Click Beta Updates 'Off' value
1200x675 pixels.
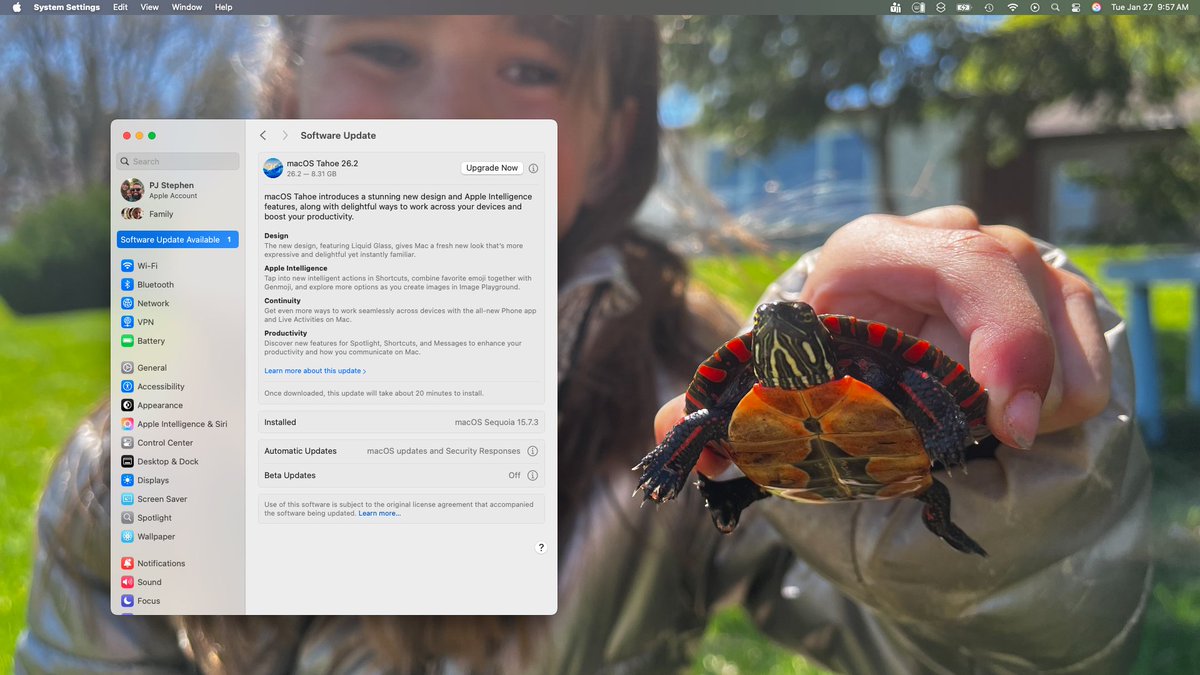click(x=514, y=476)
